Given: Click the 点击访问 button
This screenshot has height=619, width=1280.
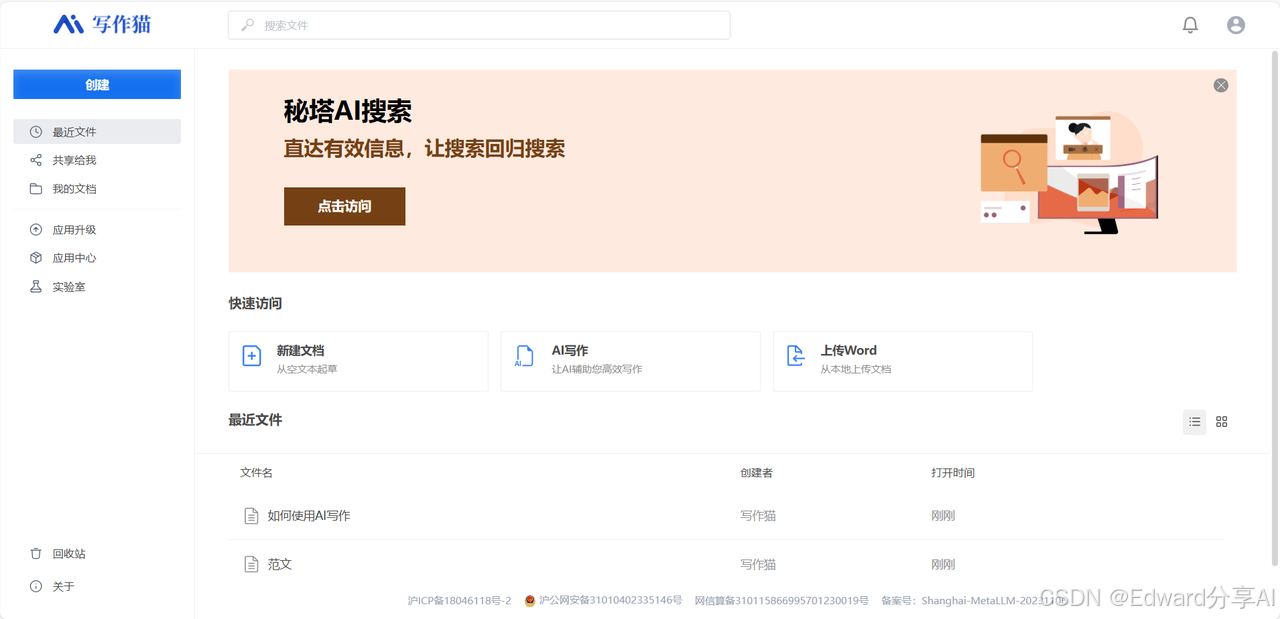Looking at the screenshot, I should (344, 206).
